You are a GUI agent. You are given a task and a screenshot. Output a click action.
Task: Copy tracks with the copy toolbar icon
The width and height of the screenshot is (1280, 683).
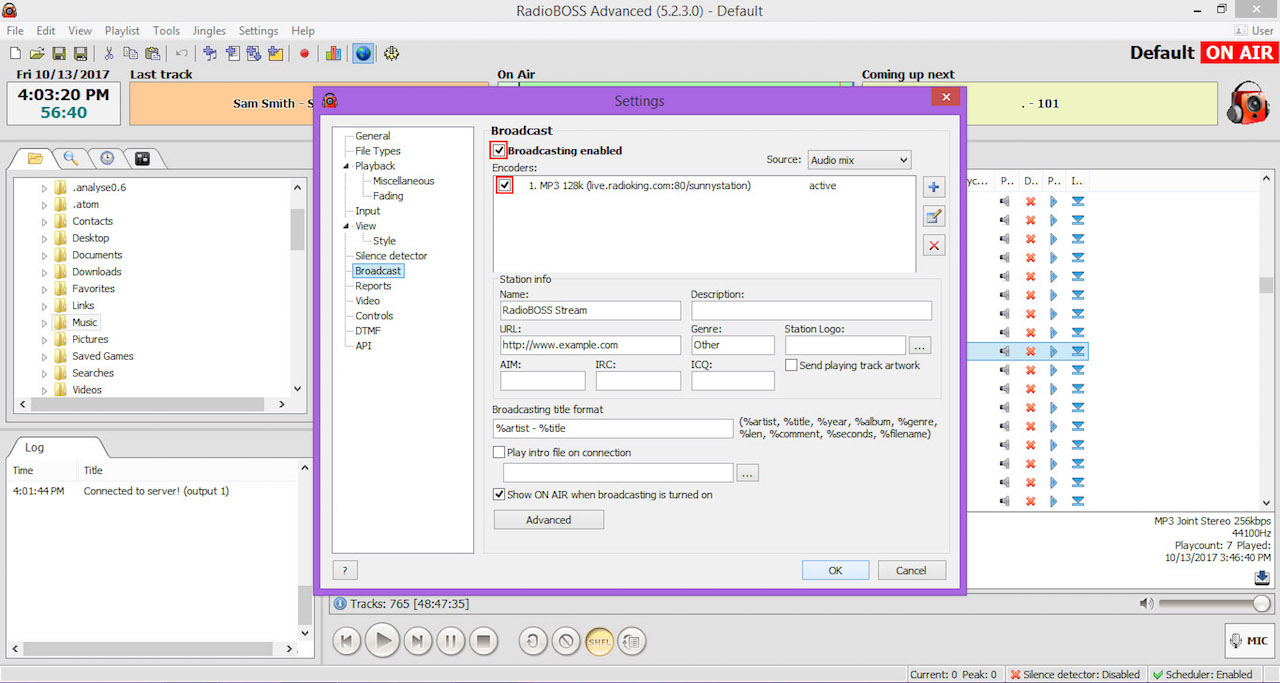(130, 53)
